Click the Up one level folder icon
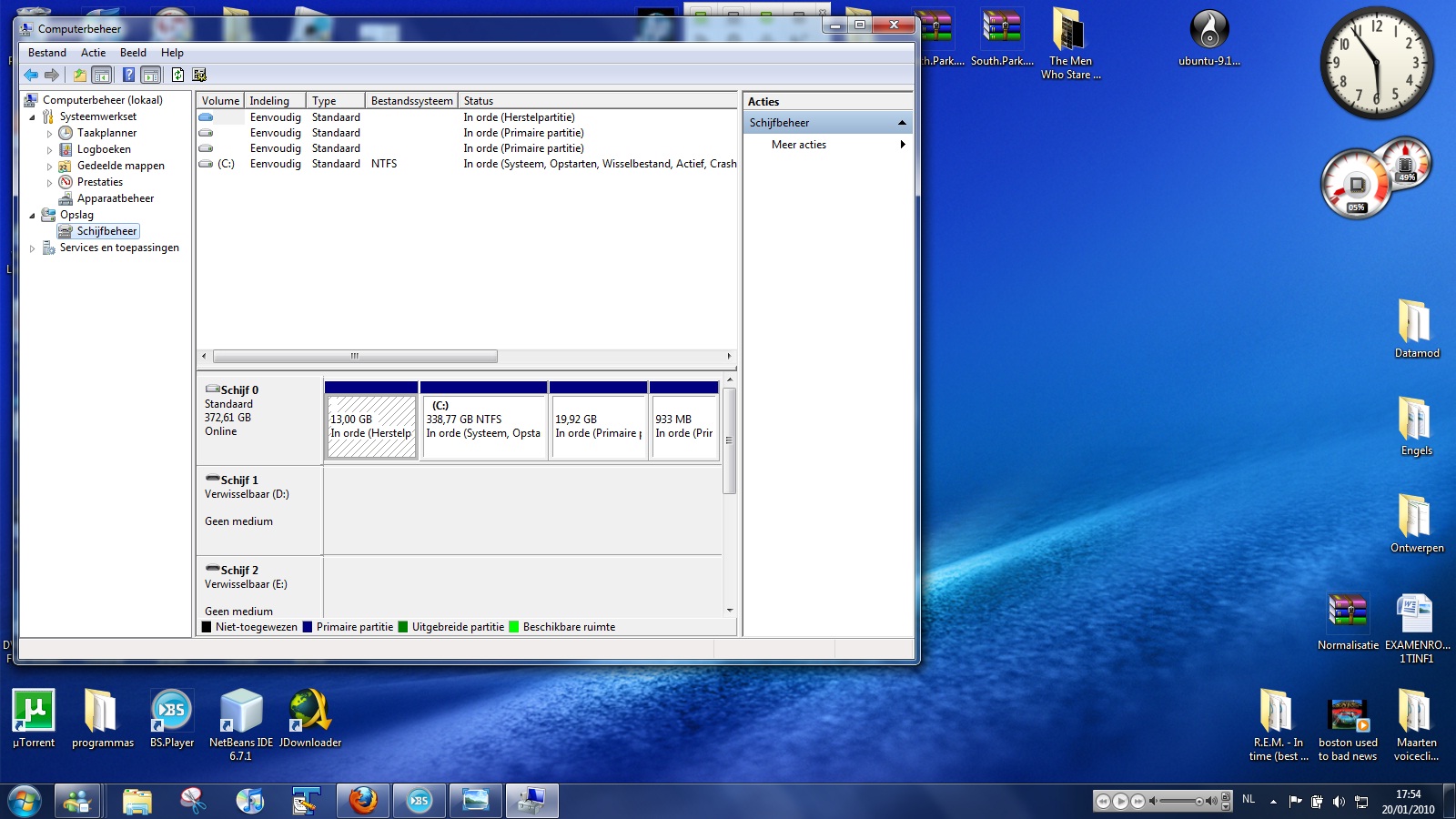This screenshot has width=1456, height=819. 80,75
